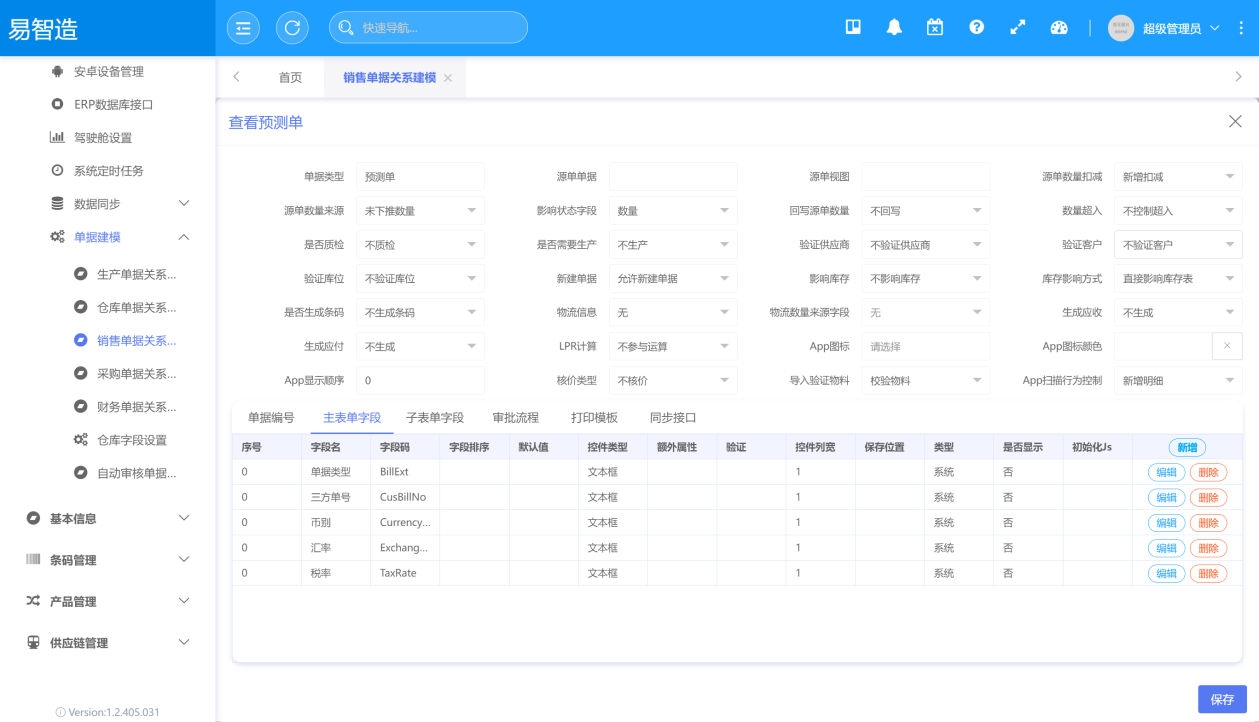Clear the App图标颜色 field with X button
This screenshot has width=1259, height=722.
click(1227, 346)
